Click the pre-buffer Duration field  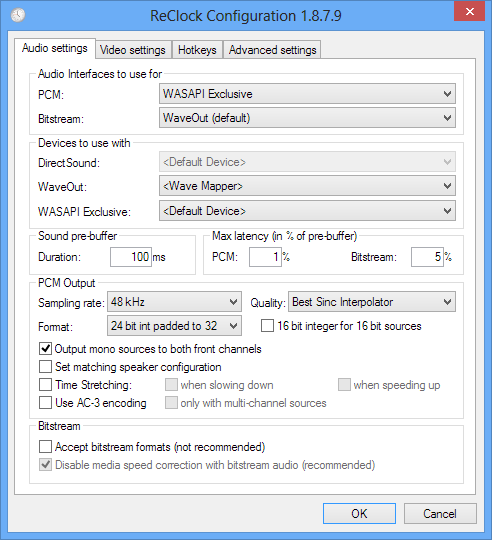click(131, 257)
